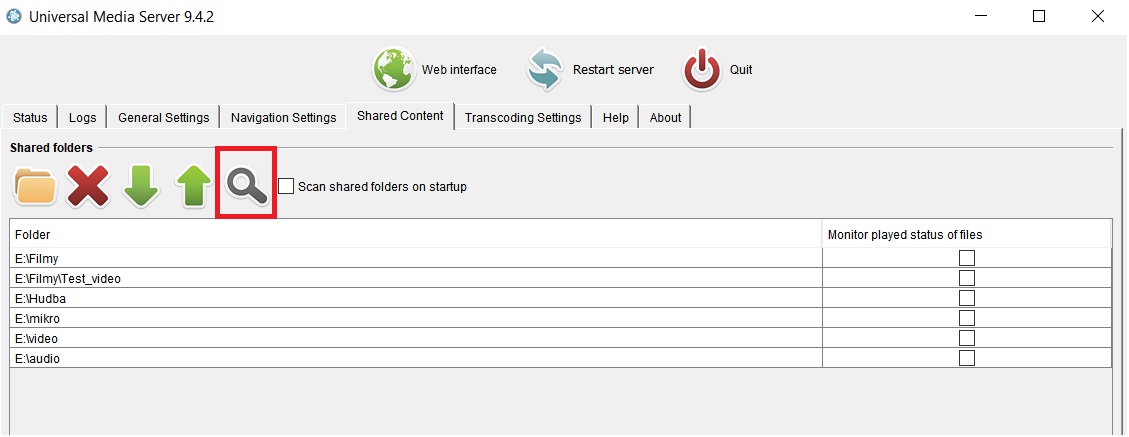
Task: Click the Restart server label
Action: [x=613, y=70]
